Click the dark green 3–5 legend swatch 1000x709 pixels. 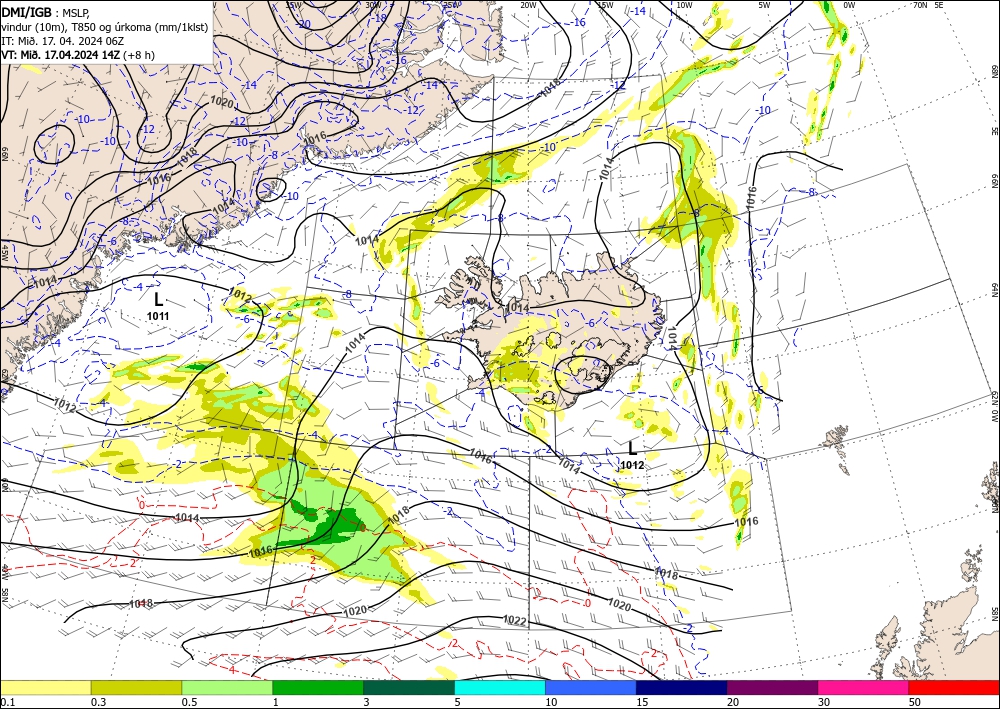(409, 687)
